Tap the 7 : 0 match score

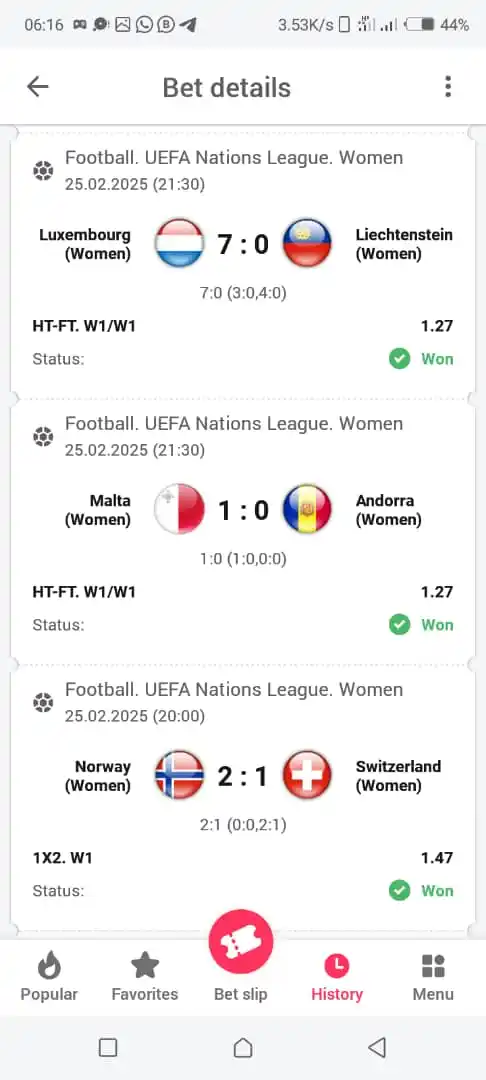pos(243,244)
